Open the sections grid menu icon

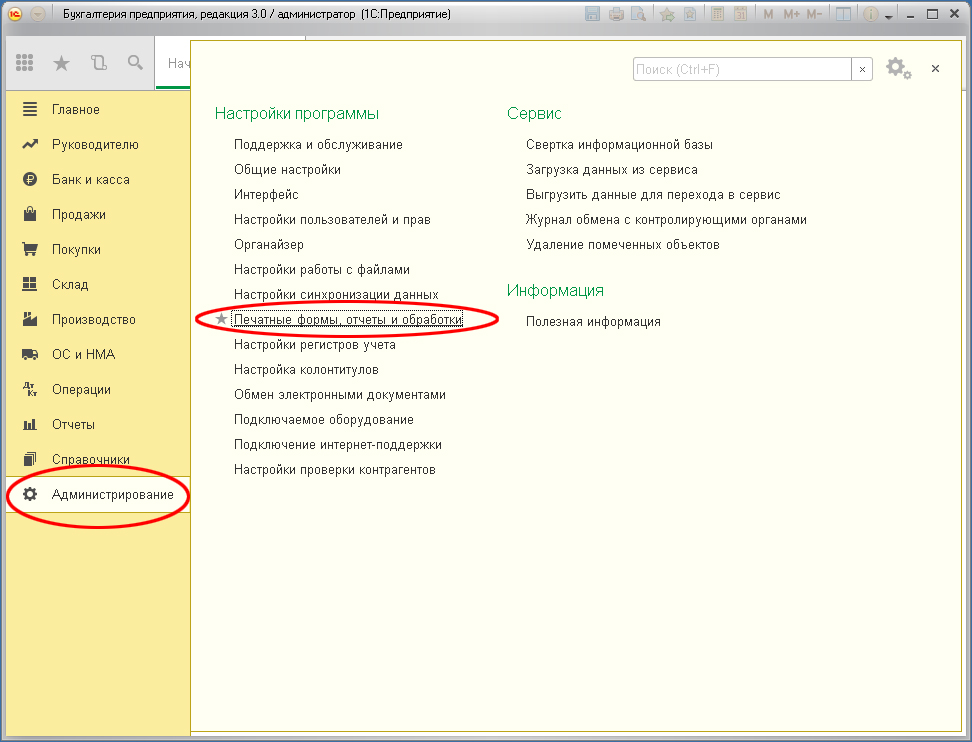click(x=24, y=62)
